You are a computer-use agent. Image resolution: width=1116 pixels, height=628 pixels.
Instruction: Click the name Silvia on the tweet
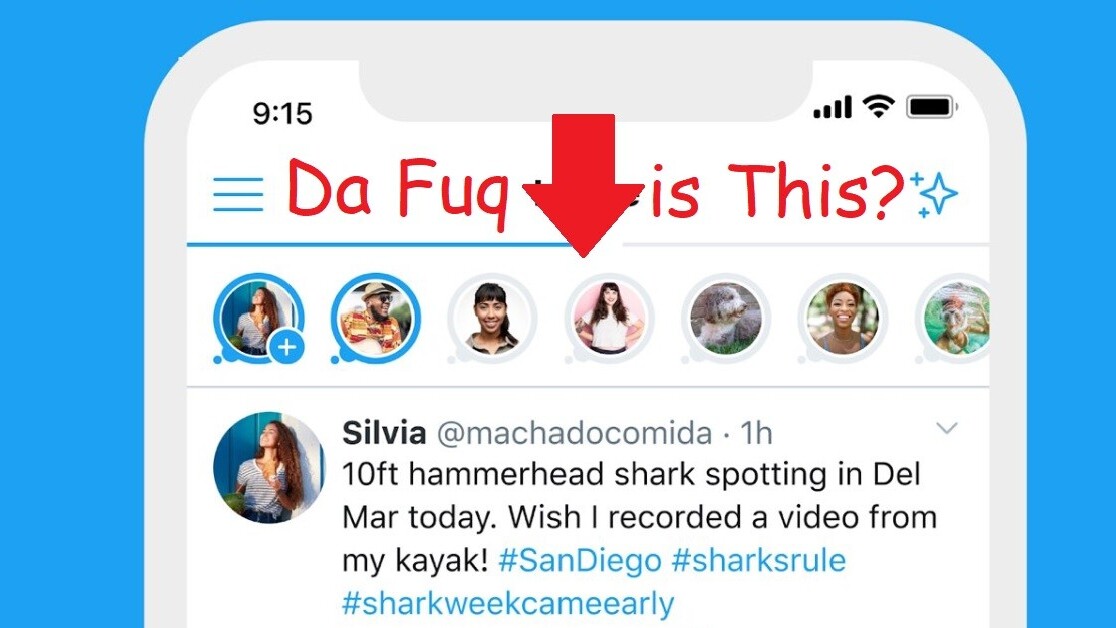click(x=384, y=433)
